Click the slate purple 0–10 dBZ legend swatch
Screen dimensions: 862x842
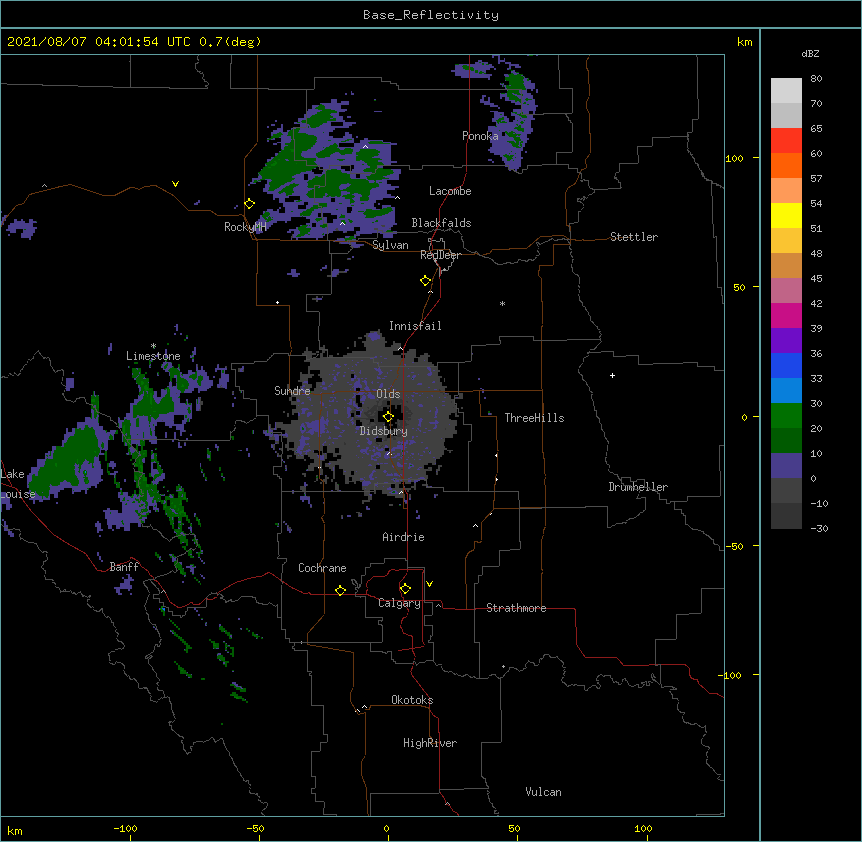pyautogui.click(x=786, y=466)
